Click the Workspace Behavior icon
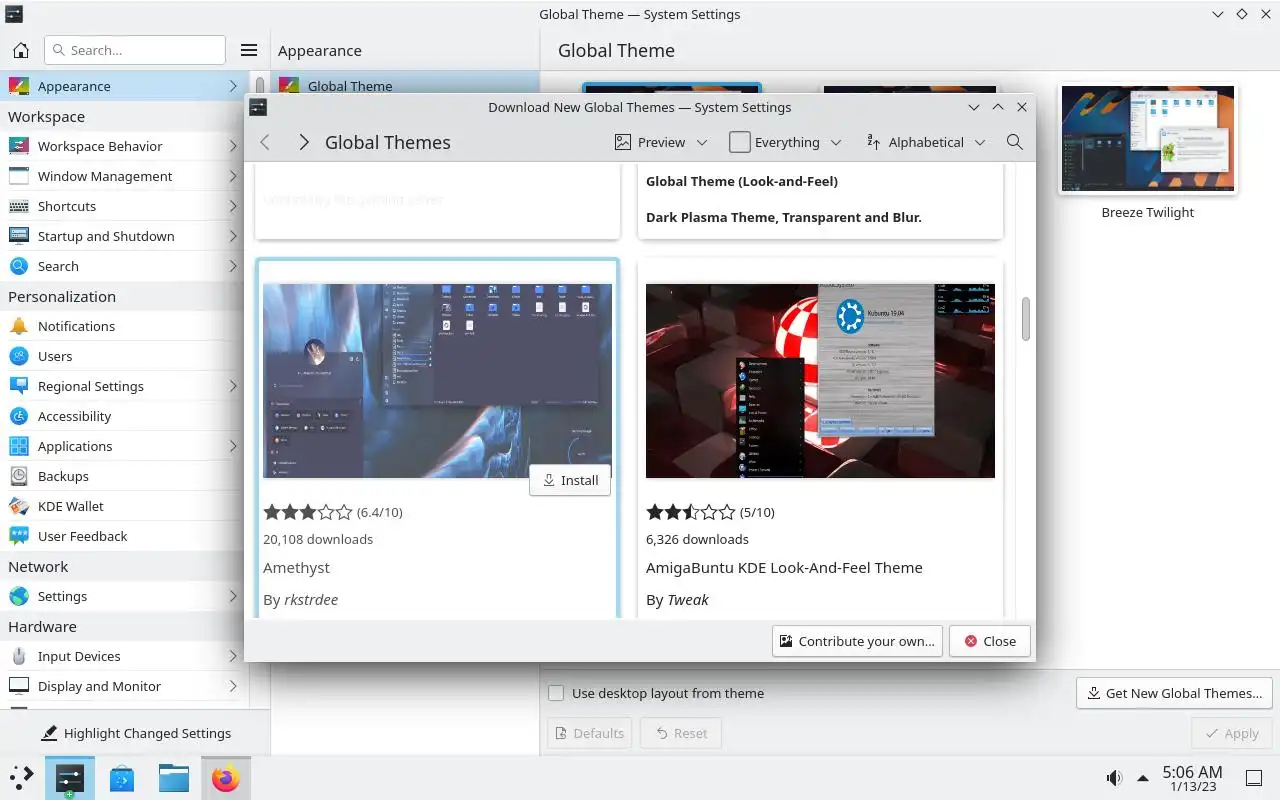1280x800 pixels. [19, 146]
